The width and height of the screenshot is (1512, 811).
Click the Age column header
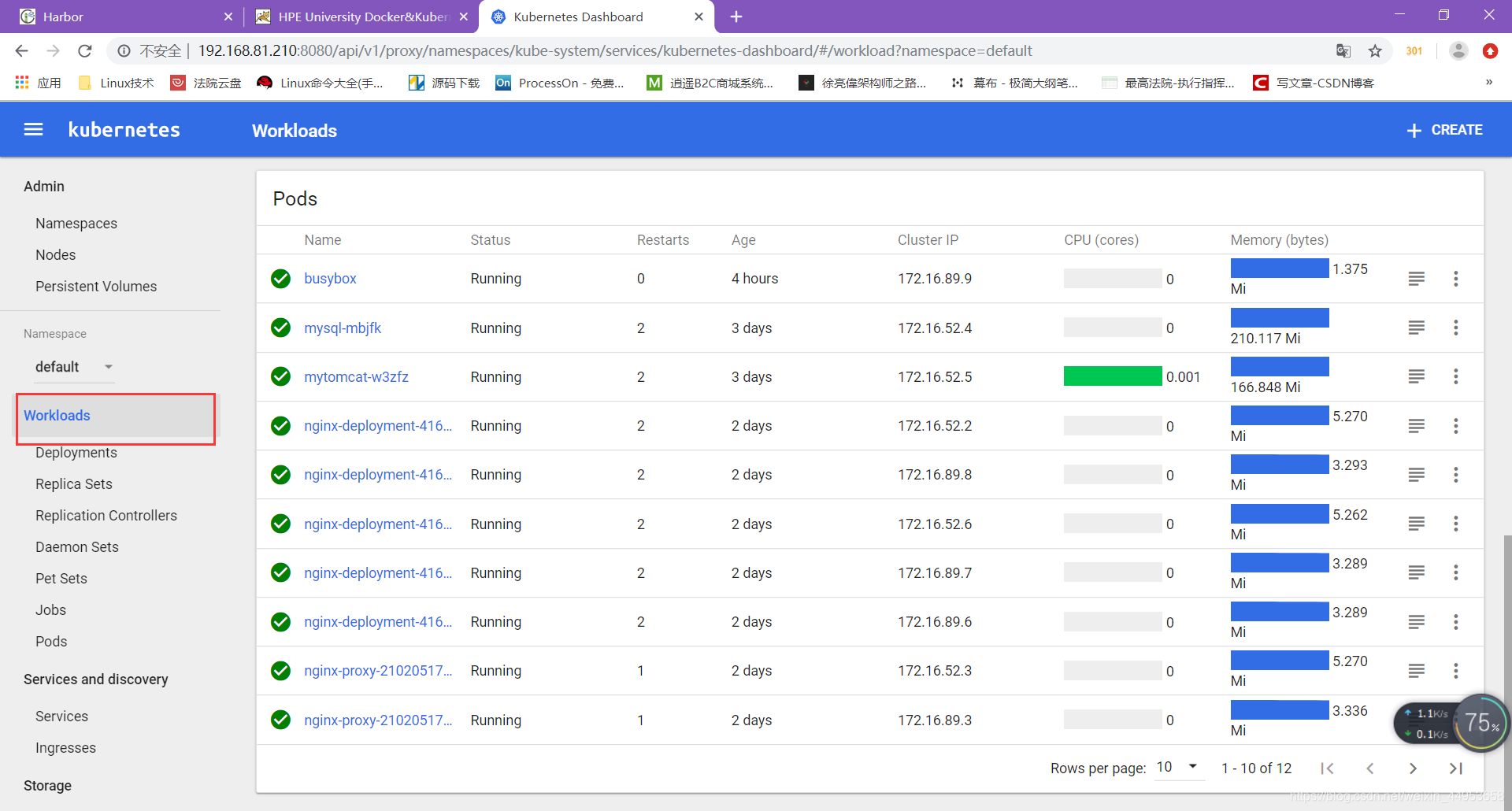pyautogui.click(x=743, y=240)
